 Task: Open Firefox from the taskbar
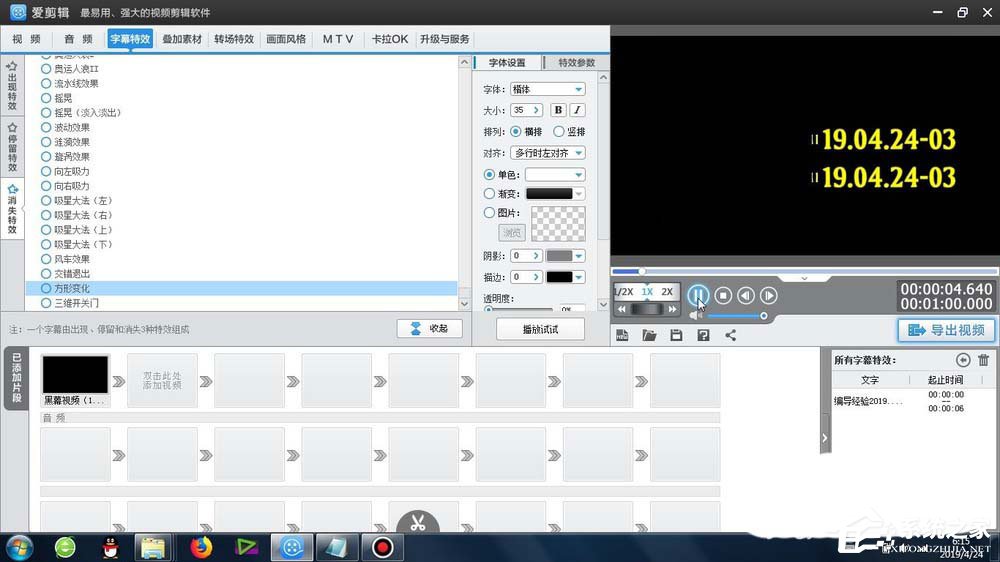(x=200, y=547)
